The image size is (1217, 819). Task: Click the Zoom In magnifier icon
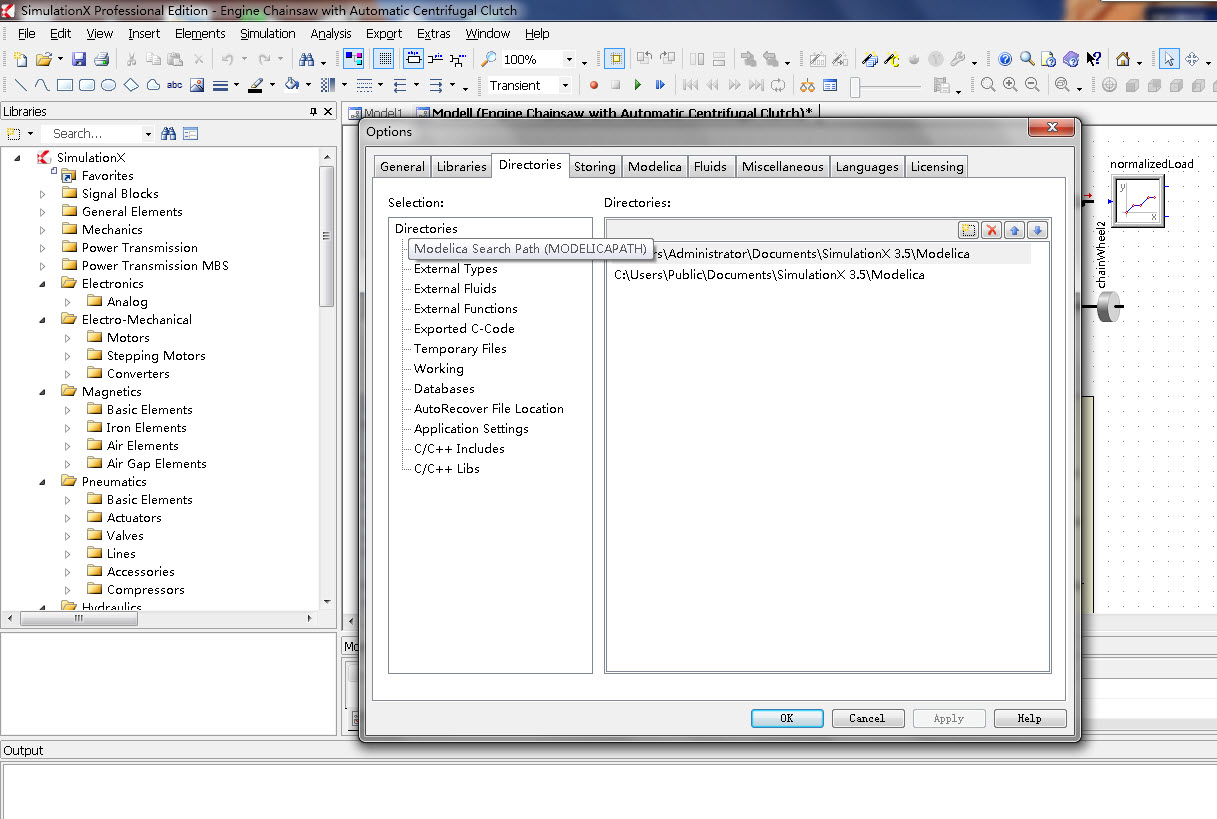pos(1010,85)
